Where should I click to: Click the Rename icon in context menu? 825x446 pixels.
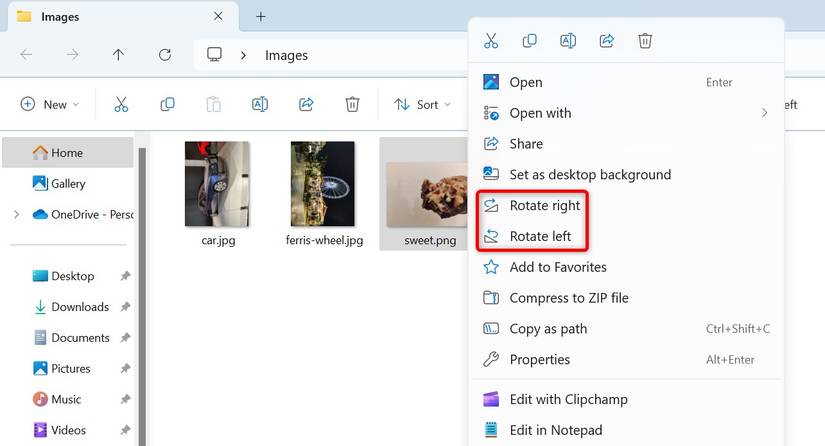568,41
